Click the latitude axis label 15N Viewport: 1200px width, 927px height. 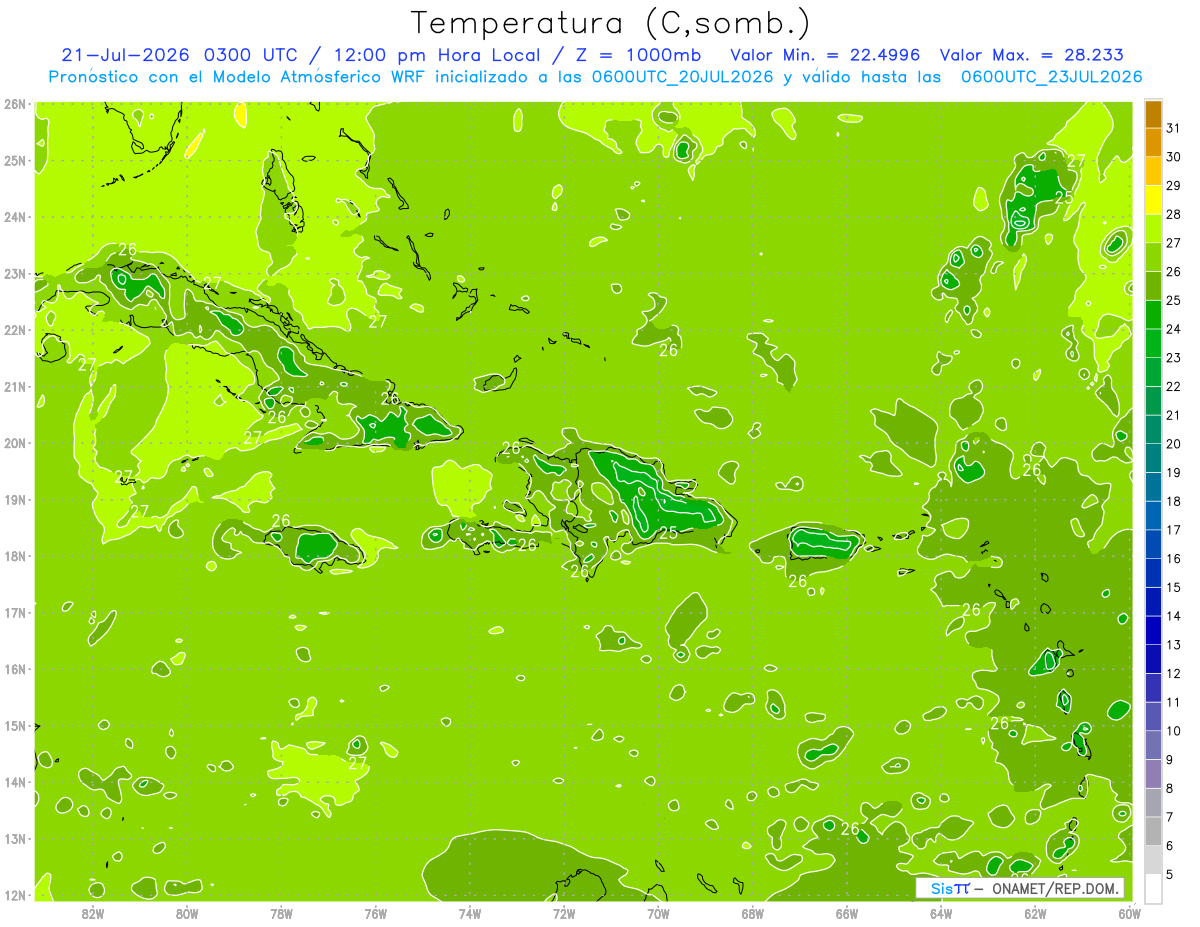point(15,726)
